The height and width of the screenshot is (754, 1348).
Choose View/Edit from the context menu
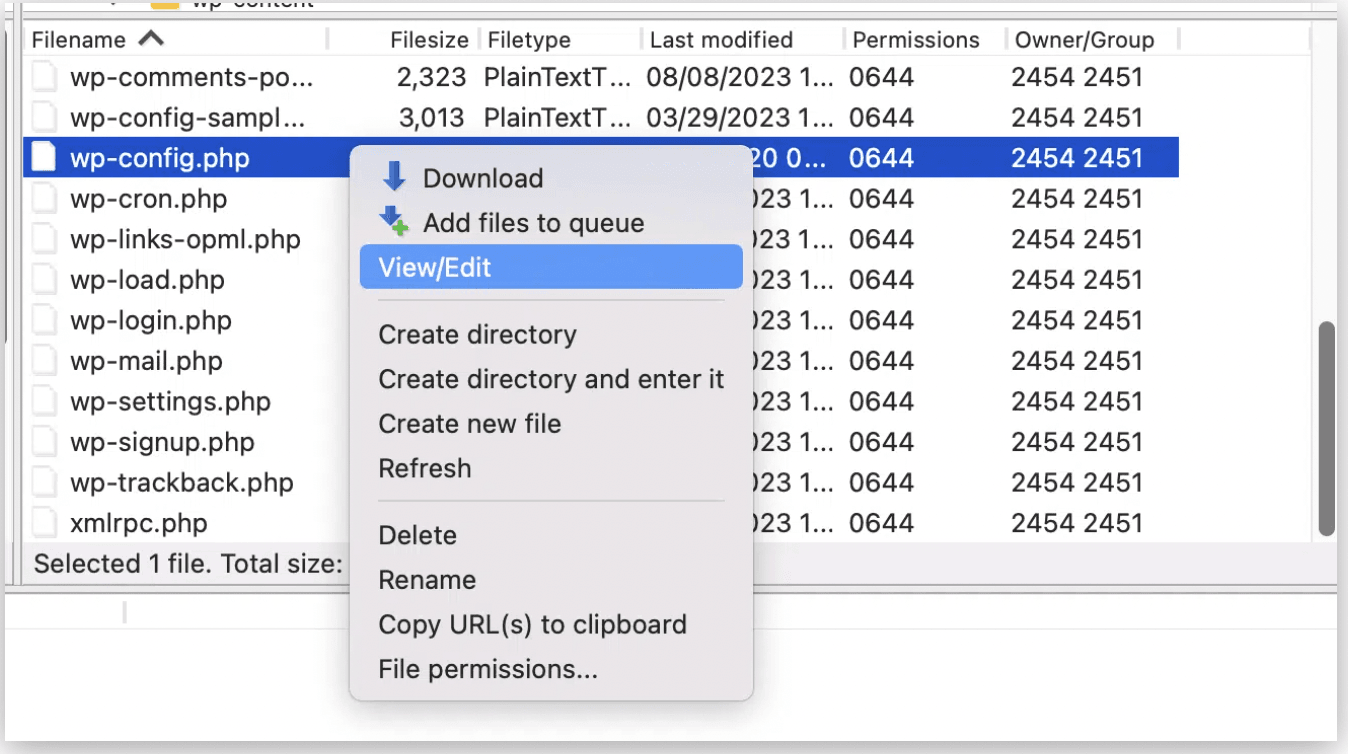(x=435, y=267)
